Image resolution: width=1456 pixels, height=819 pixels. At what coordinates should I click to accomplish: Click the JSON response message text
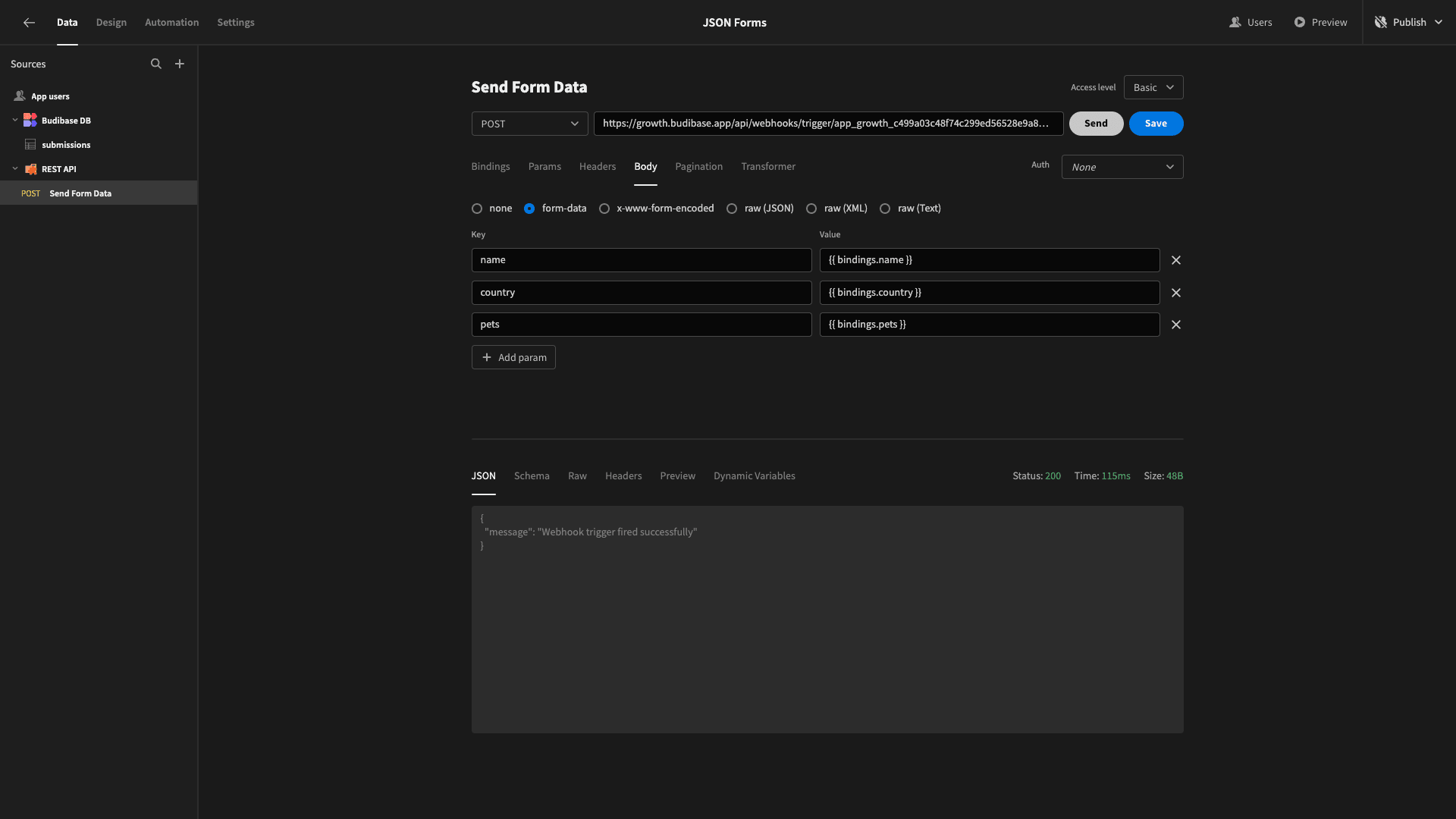(x=591, y=532)
